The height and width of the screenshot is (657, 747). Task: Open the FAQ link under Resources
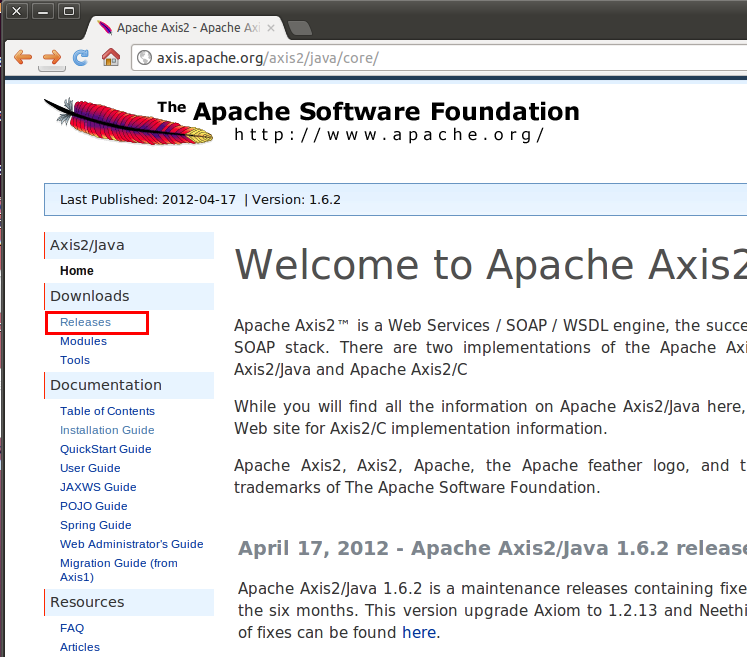[72, 628]
